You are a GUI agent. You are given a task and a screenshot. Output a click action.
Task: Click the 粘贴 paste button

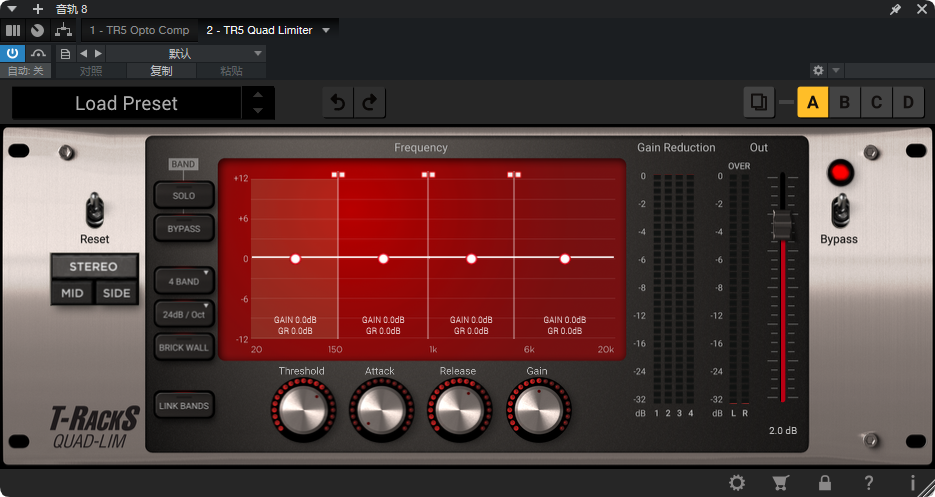point(231,71)
